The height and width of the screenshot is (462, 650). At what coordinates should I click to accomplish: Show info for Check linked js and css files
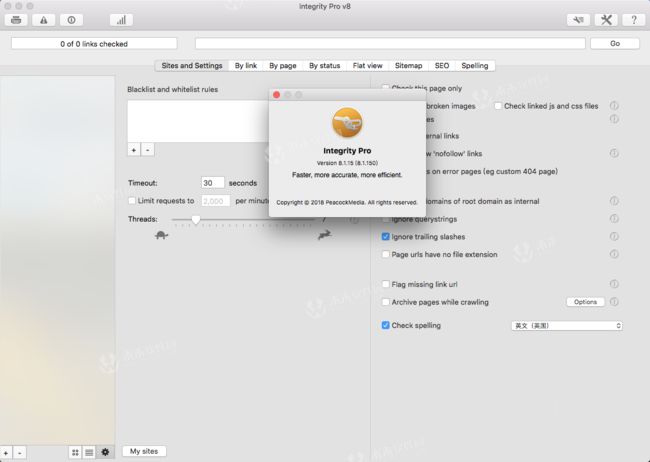pyautogui.click(x=614, y=106)
